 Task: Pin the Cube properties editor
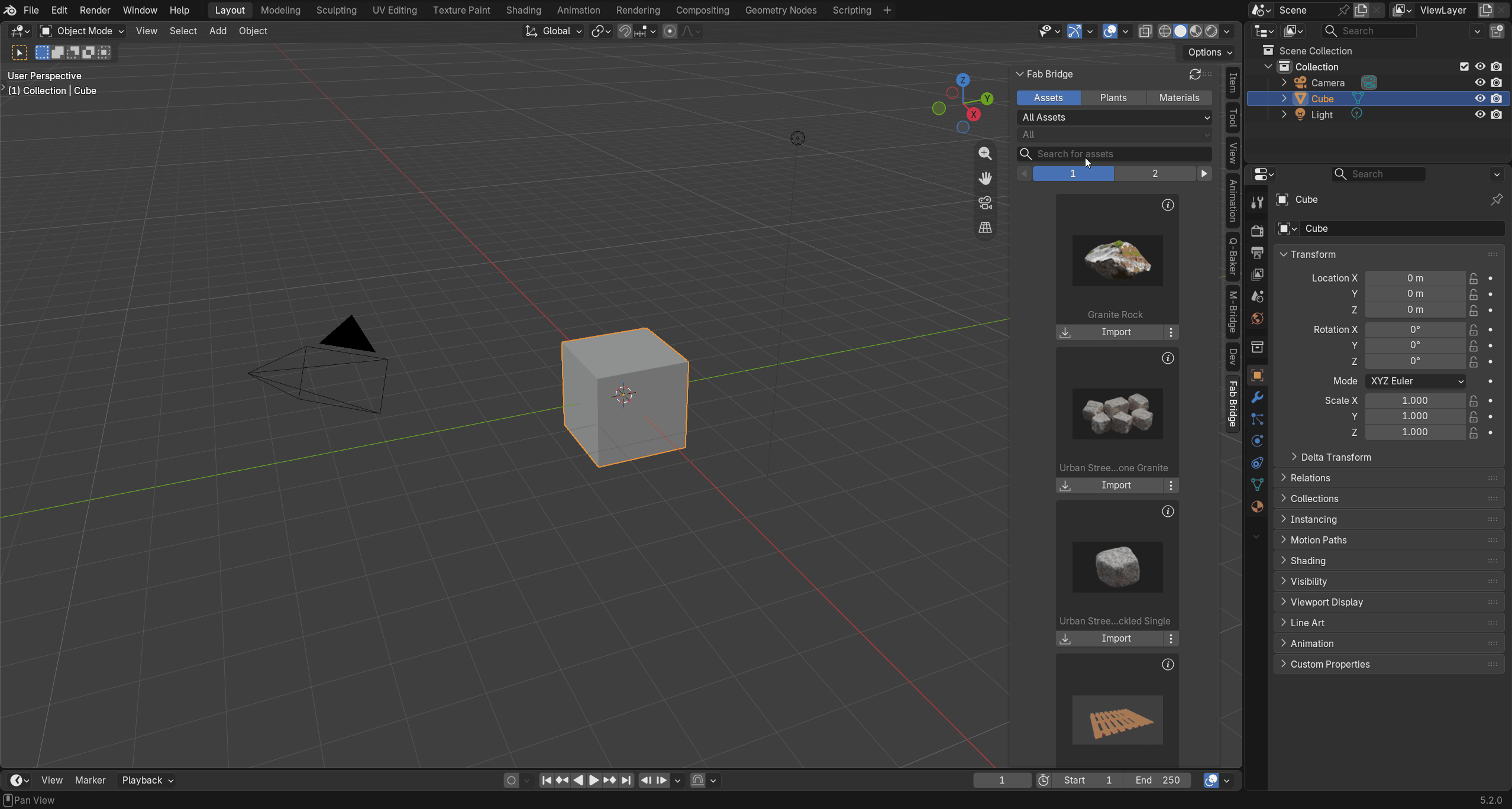[x=1497, y=199]
